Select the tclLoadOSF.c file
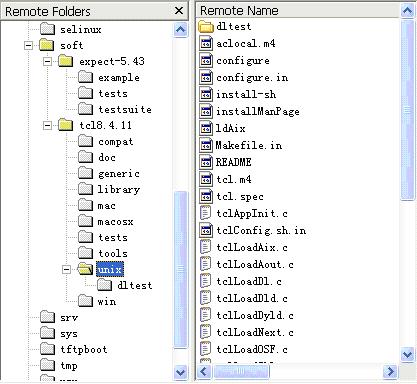This screenshot has width=417, height=384. [252, 349]
